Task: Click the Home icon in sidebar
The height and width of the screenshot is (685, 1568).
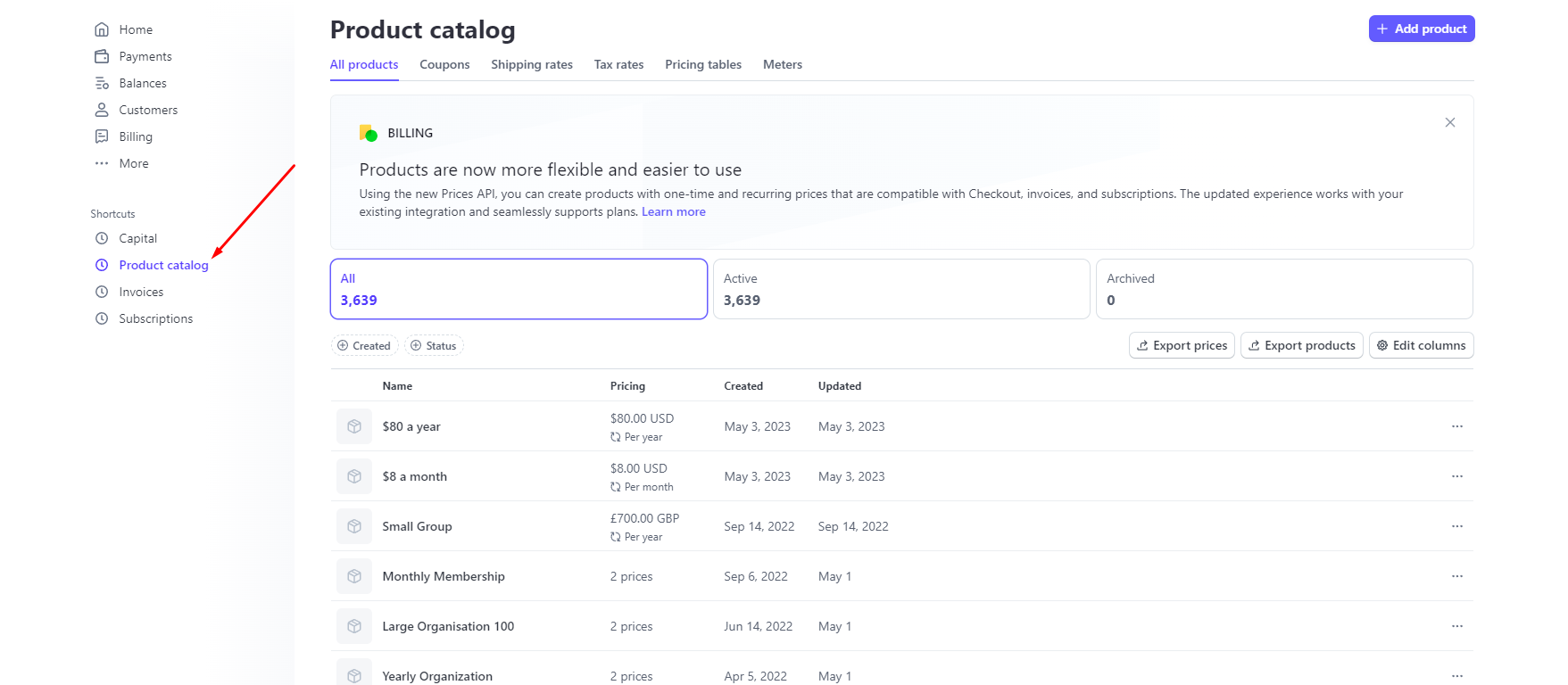Action: pyautogui.click(x=102, y=29)
